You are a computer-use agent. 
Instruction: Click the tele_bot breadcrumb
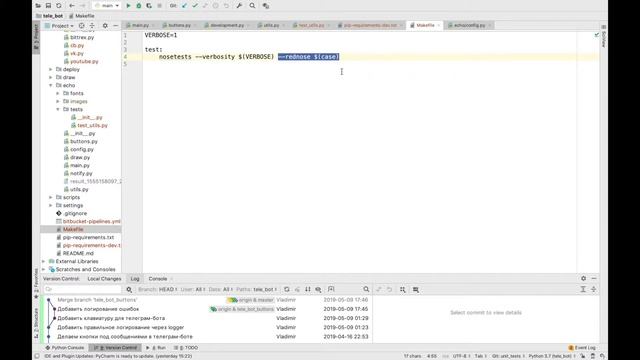click(50, 16)
